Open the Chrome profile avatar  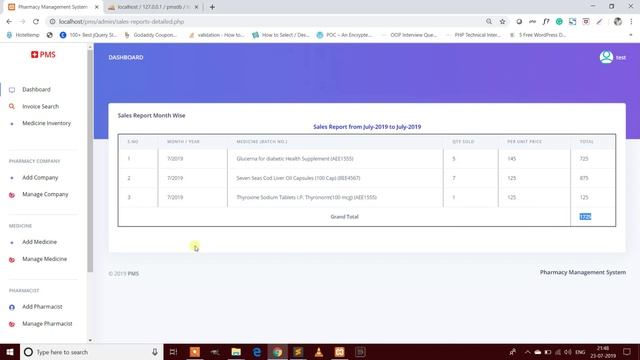[618, 22]
